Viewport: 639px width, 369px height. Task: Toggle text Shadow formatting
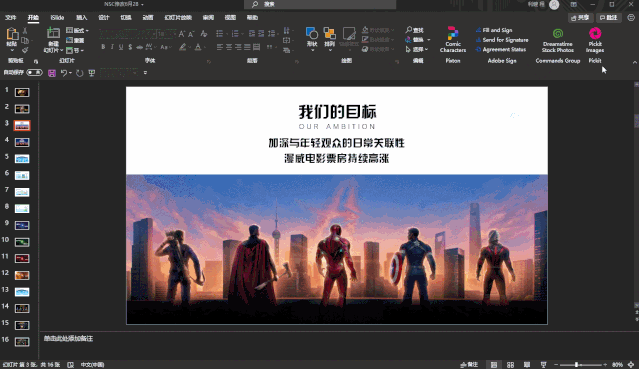(130, 47)
